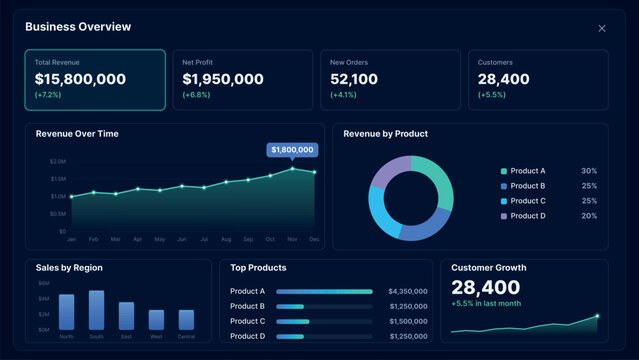Click the Product B progress bar

point(324,307)
